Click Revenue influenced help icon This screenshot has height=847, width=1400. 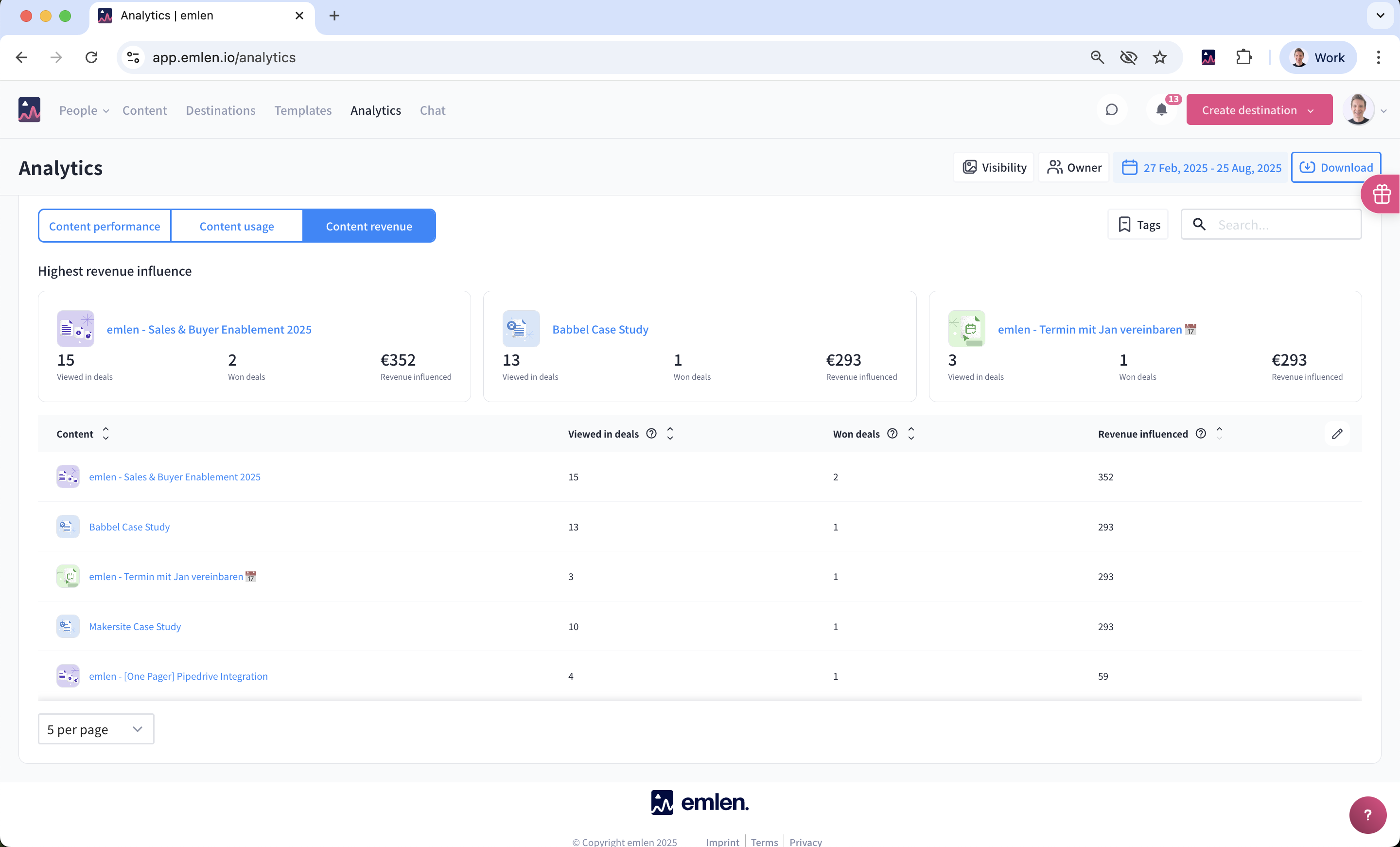1201,434
